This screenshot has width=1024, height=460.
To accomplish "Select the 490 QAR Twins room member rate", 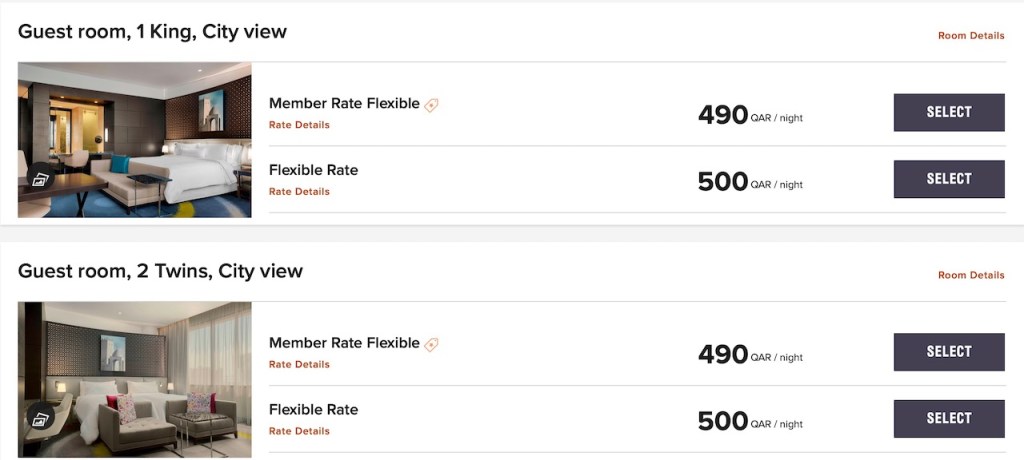I will coord(948,352).
